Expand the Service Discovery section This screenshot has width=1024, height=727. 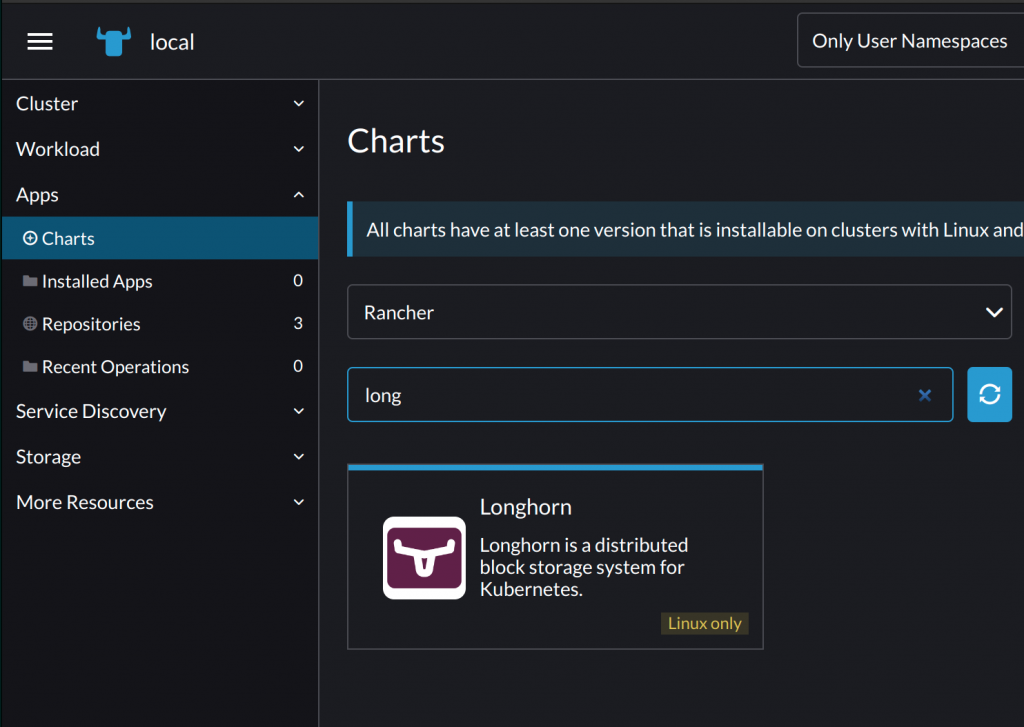coord(298,411)
